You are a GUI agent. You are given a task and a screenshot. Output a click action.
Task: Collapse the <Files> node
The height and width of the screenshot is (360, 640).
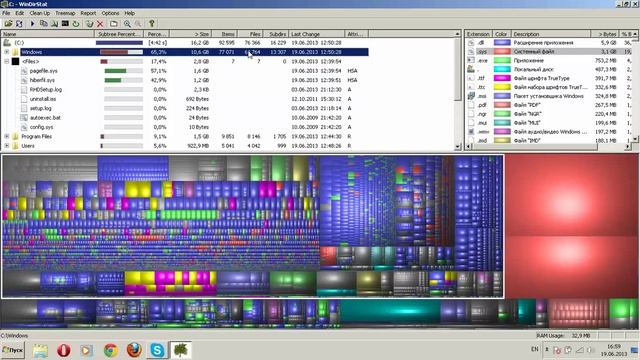point(7,61)
